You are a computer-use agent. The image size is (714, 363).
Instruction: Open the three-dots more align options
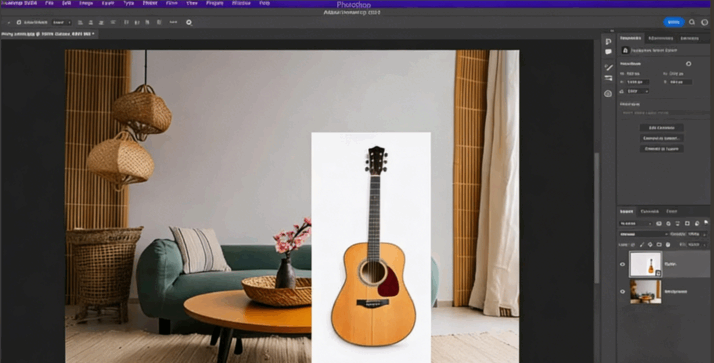click(x=173, y=22)
